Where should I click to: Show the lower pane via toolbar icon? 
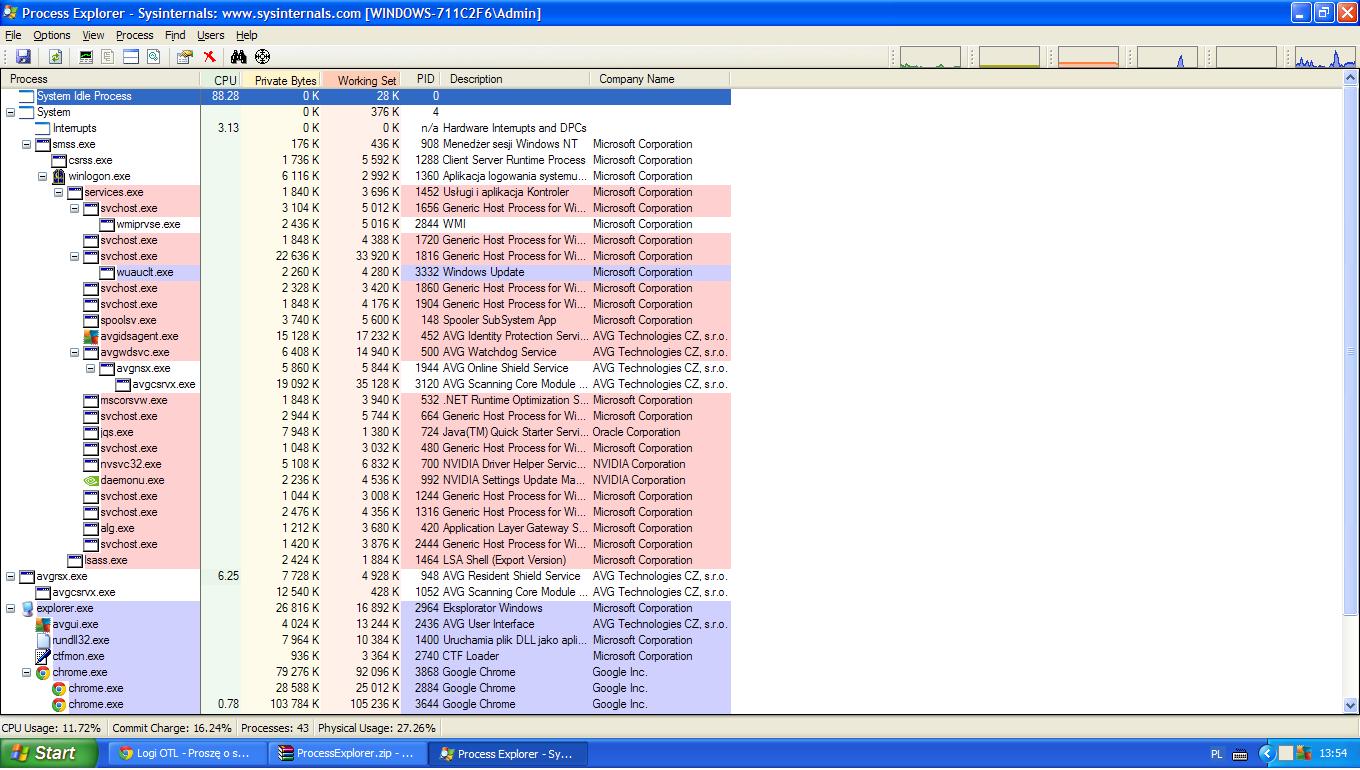(131, 57)
